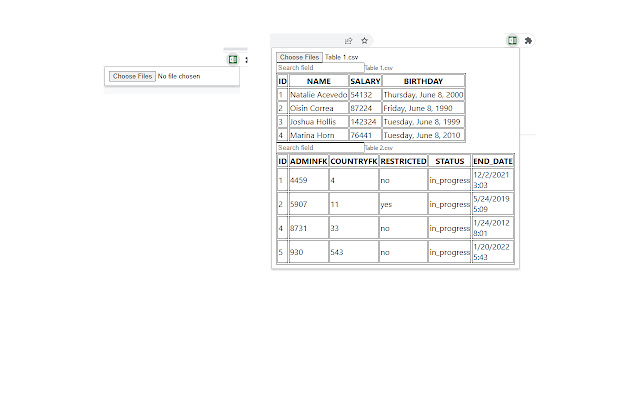This screenshot has width=640, height=400.
Task: Click in_progress status in row 4459
Action: [449, 180]
